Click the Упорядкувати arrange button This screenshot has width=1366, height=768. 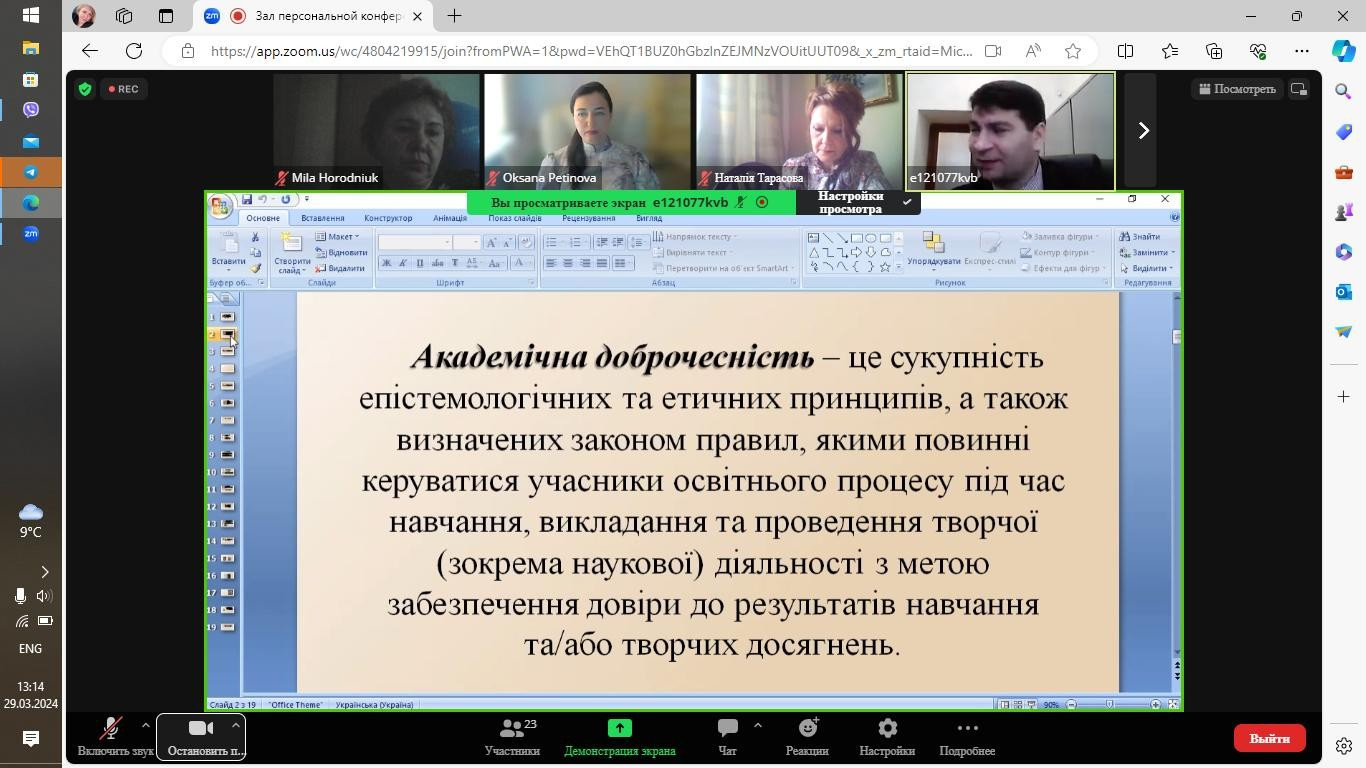pos(934,251)
